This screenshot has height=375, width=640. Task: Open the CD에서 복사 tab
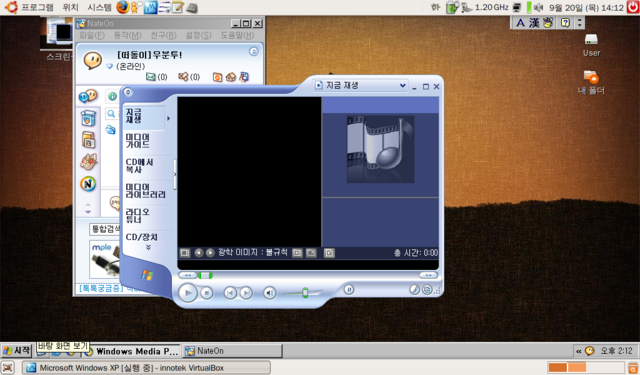[x=140, y=166]
